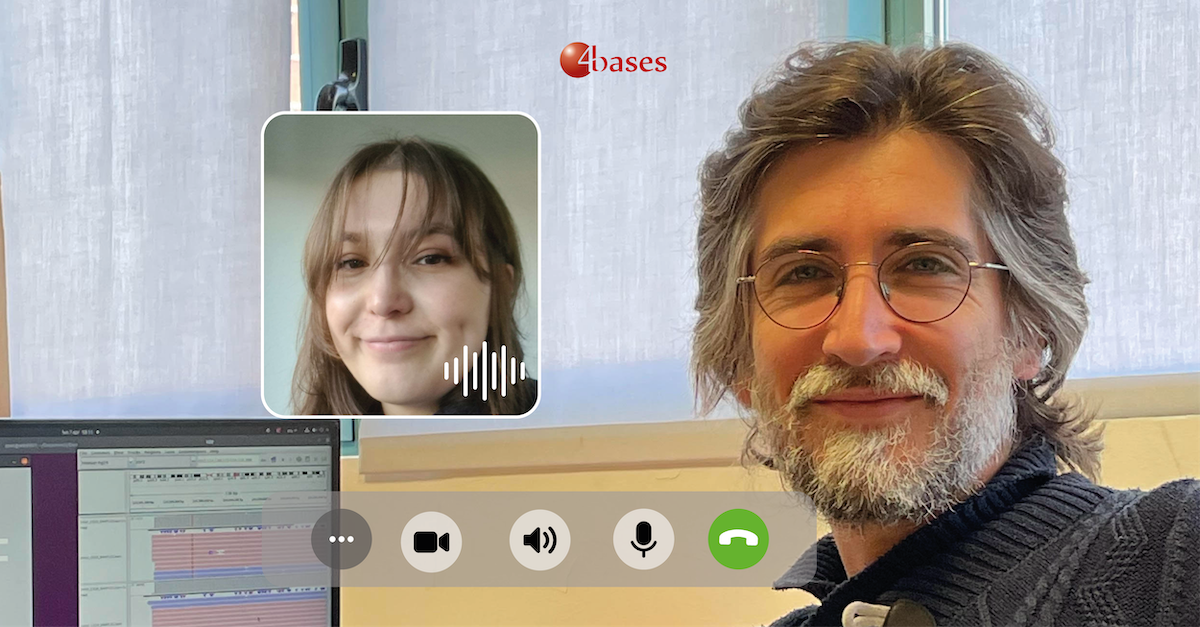Click the red 4 sphere in the logo

576,60
